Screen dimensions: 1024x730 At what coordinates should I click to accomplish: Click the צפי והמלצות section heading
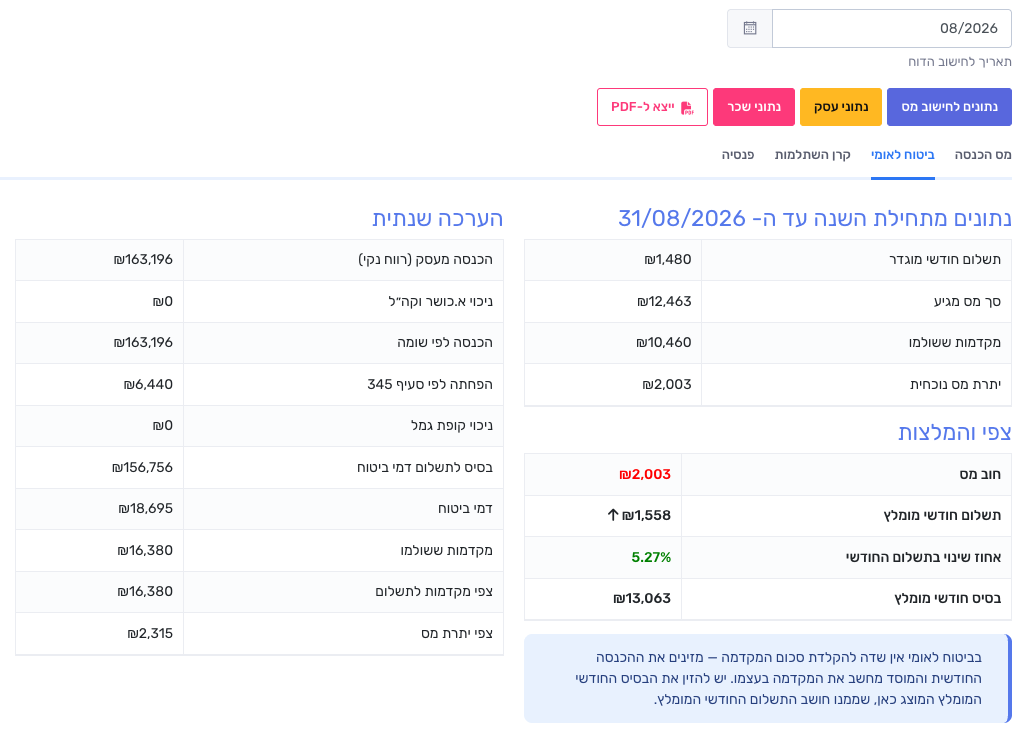[955, 432]
